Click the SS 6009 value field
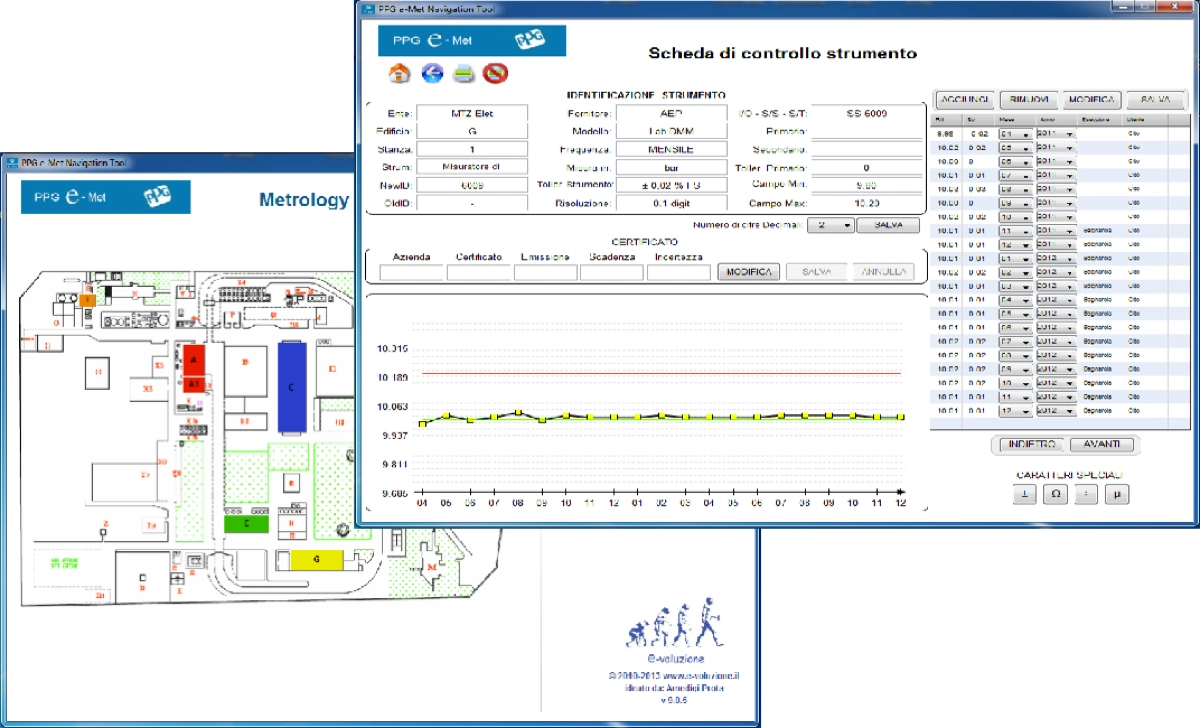 [x=866, y=114]
